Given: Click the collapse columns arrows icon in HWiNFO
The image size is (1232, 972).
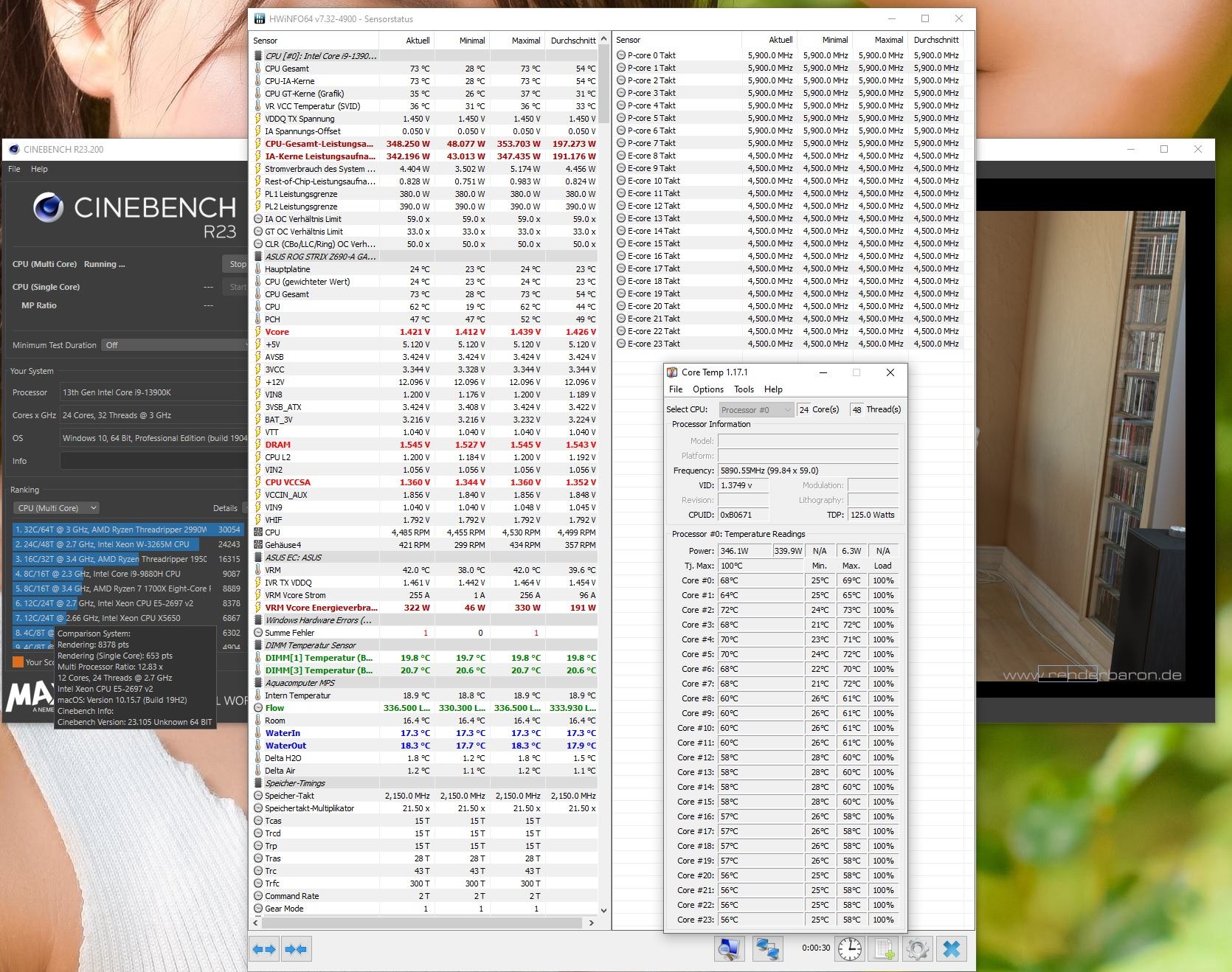Looking at the screenshot, I should 297,949.
